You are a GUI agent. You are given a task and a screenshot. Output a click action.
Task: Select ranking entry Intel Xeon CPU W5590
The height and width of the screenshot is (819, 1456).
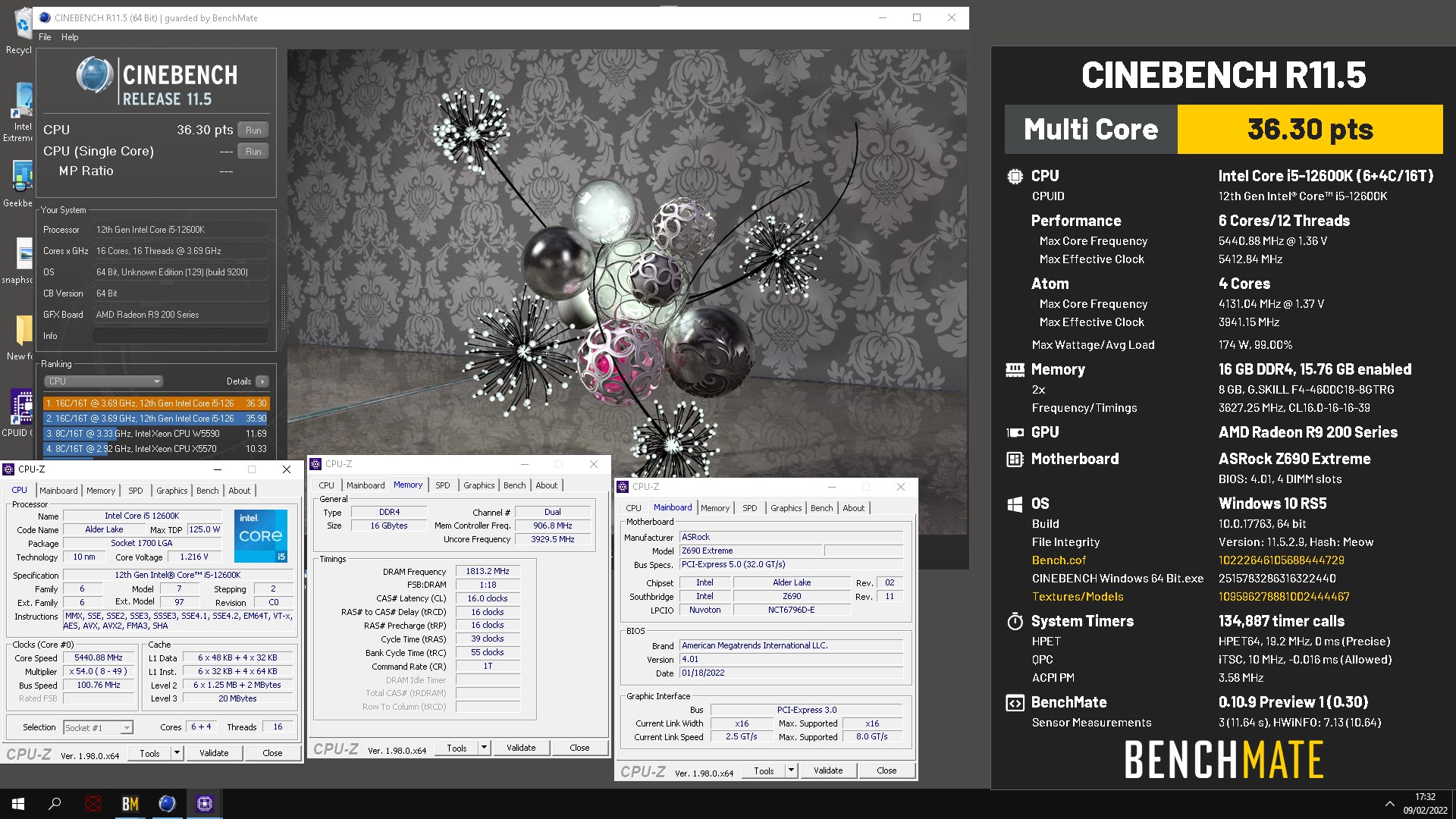point(156,434)
